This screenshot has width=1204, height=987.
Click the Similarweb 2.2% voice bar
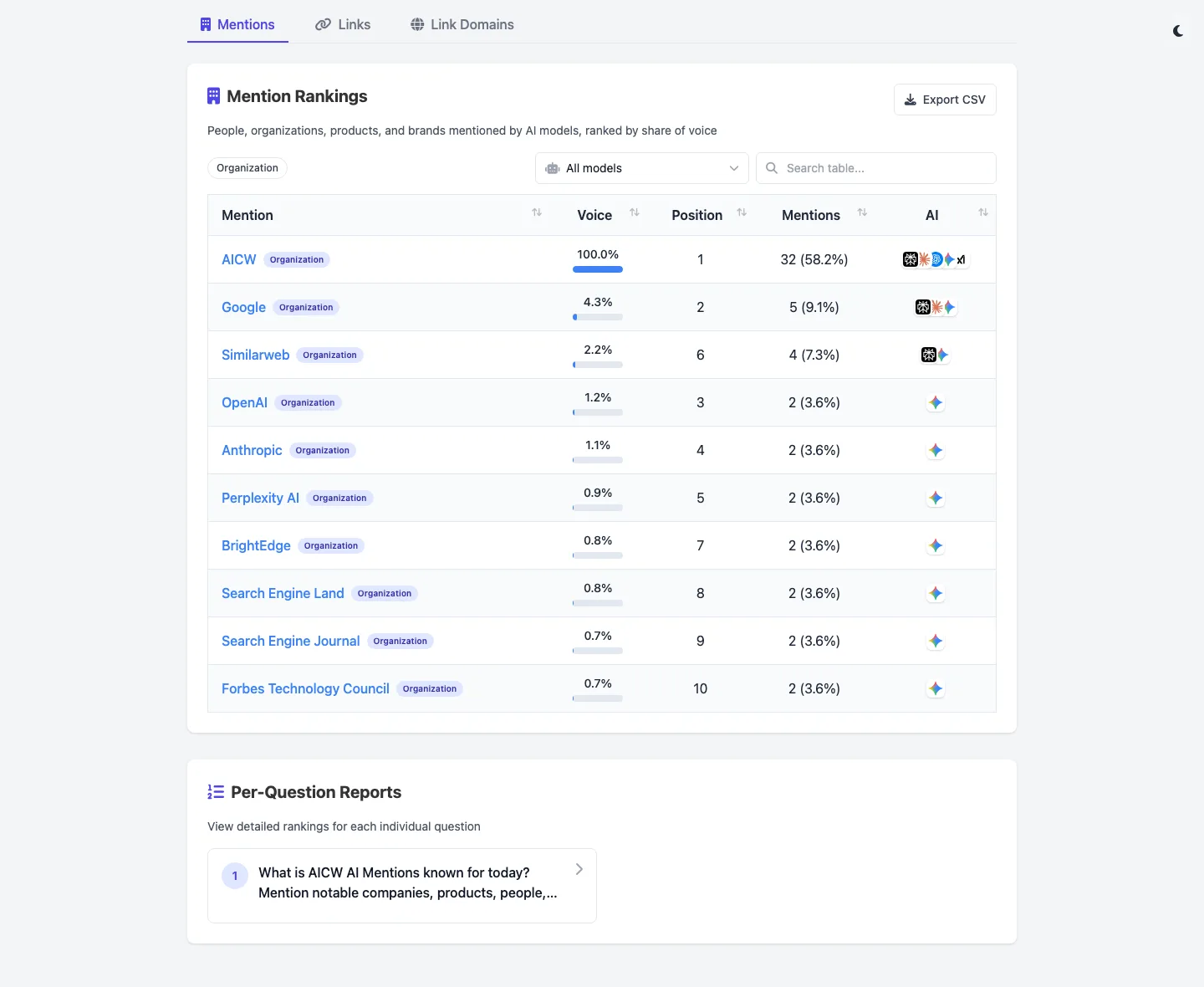pos(598,365)
